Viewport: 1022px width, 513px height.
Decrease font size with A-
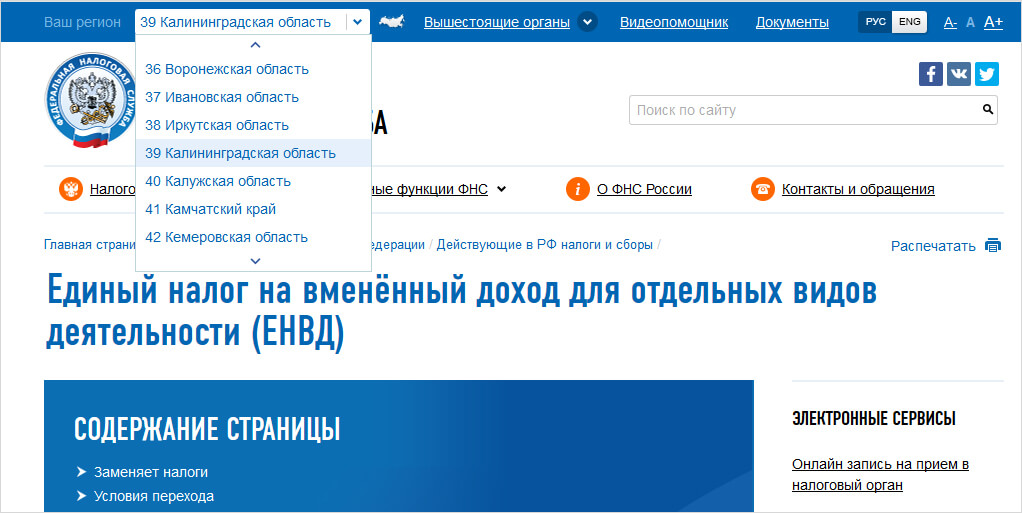click(950, 22)
